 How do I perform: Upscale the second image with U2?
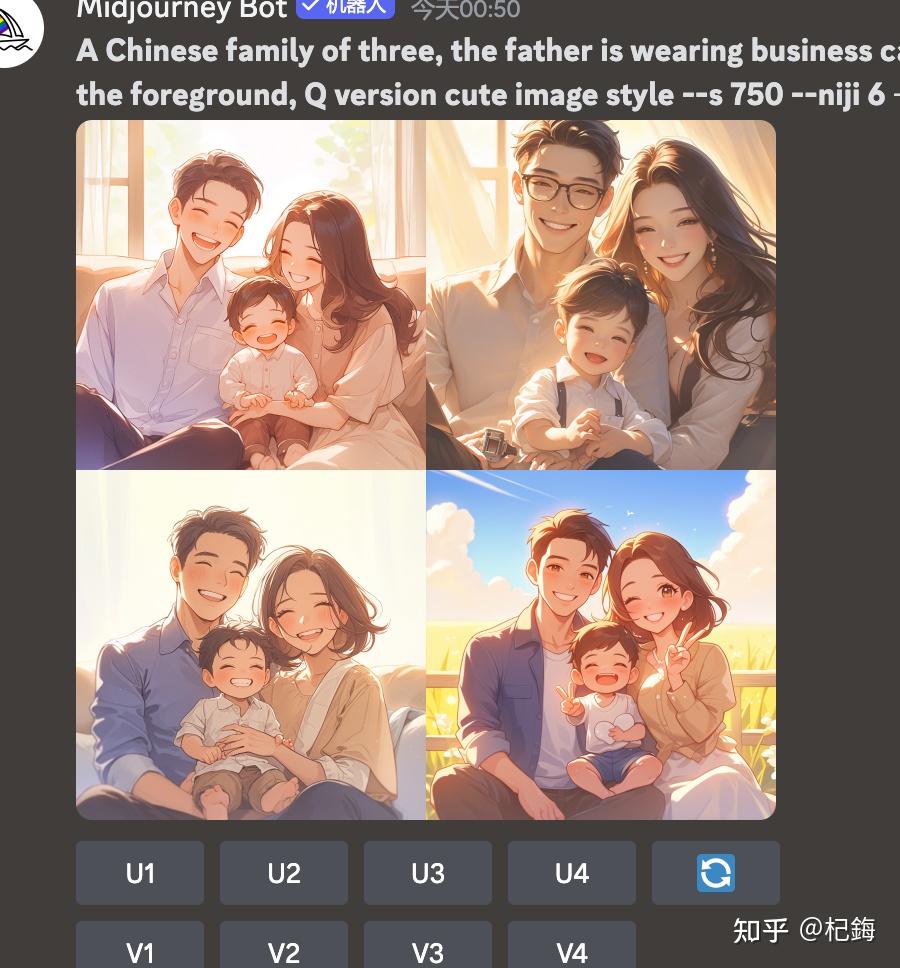pos(284,872)
